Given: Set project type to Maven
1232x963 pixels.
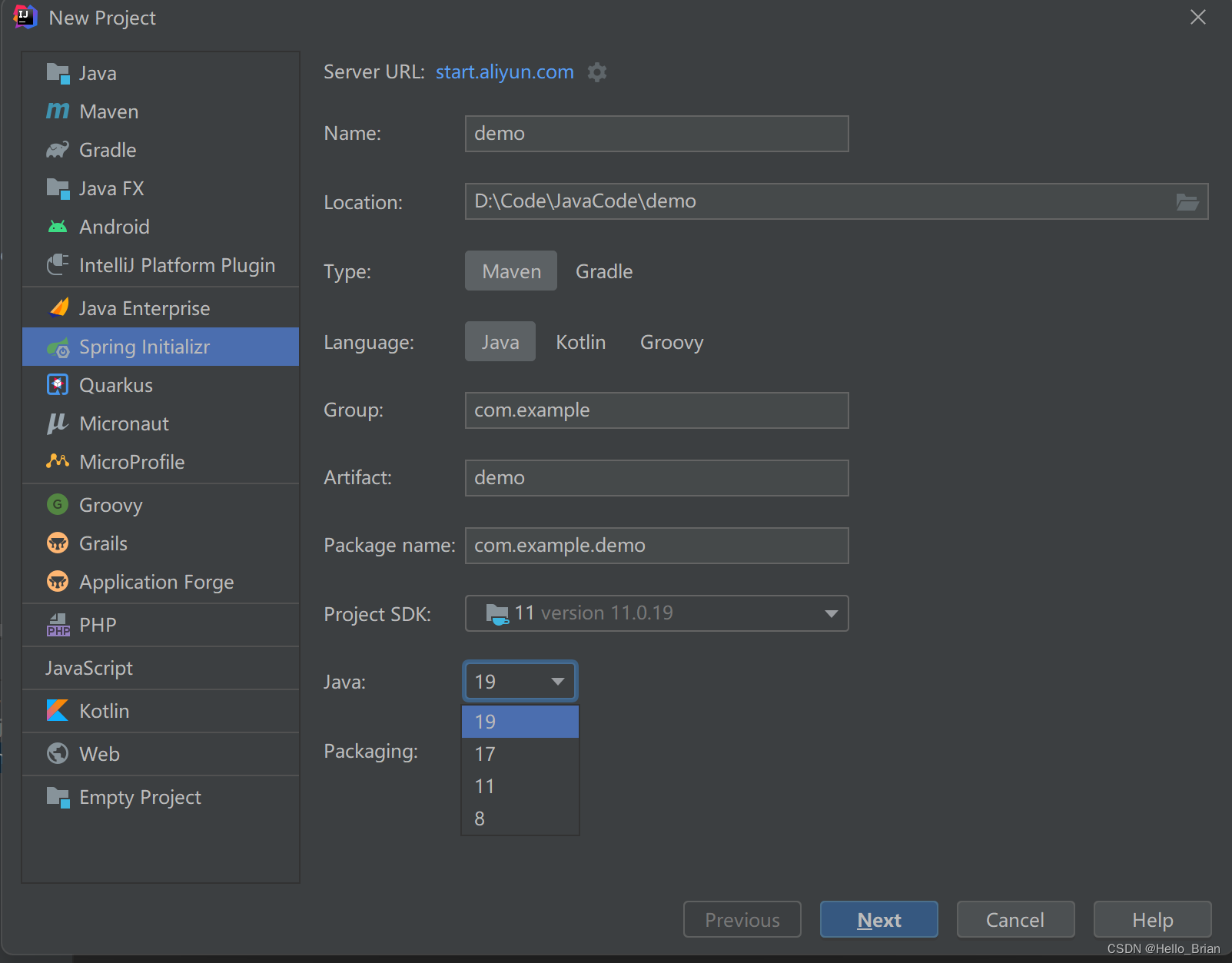Looking at the screenshot, I should click(511, 271).
